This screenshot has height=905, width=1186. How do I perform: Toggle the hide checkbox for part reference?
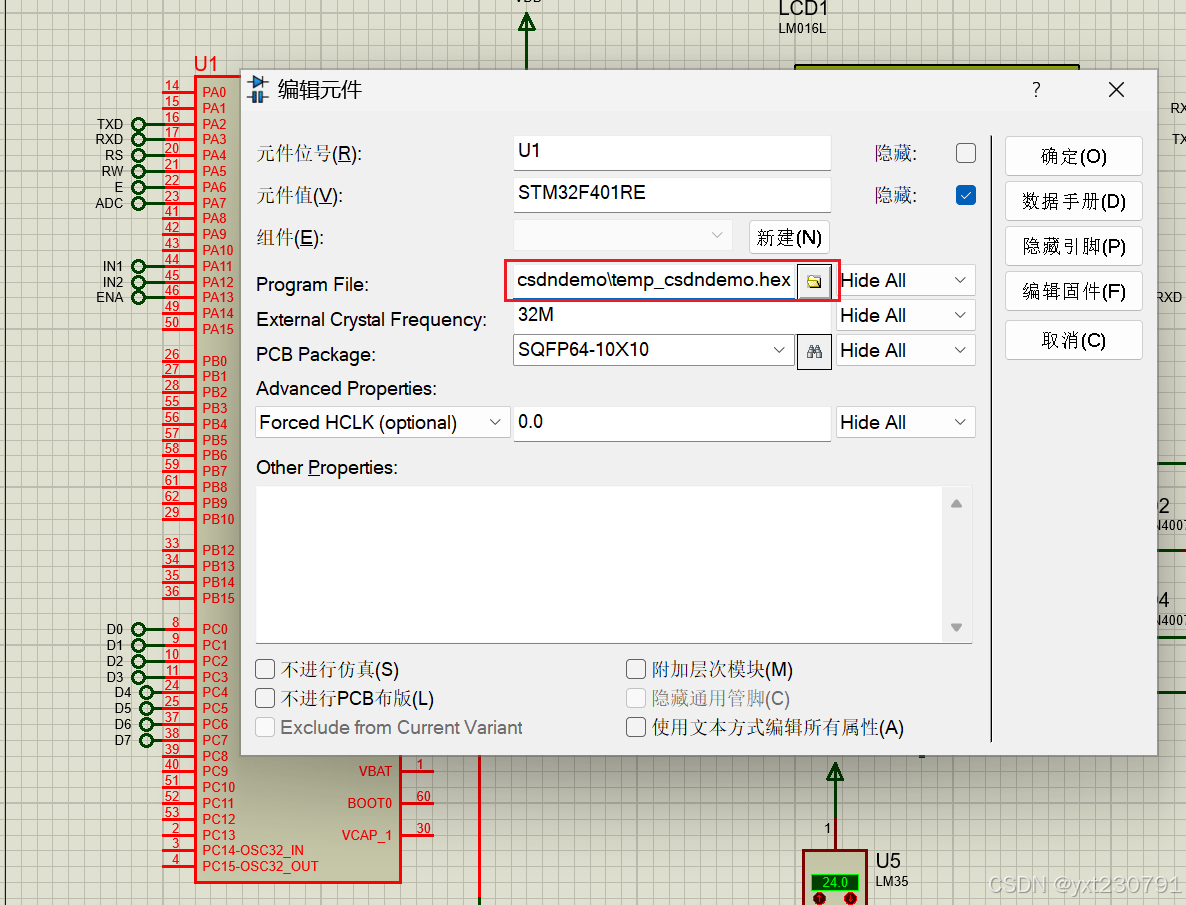[x=966, y=153]
